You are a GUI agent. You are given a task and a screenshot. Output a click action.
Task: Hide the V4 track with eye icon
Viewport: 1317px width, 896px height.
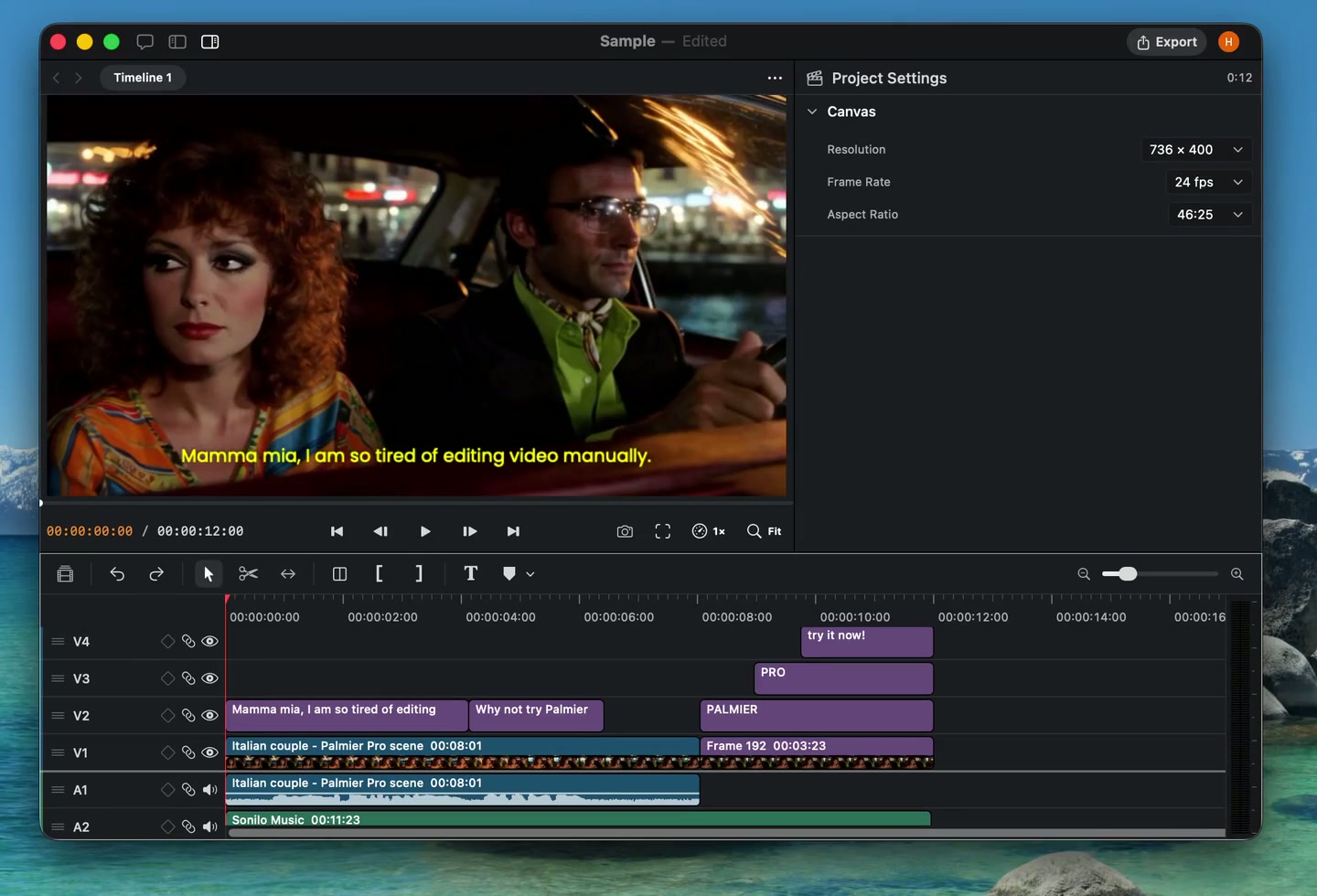pyautogui.click(x=209, y=642)
